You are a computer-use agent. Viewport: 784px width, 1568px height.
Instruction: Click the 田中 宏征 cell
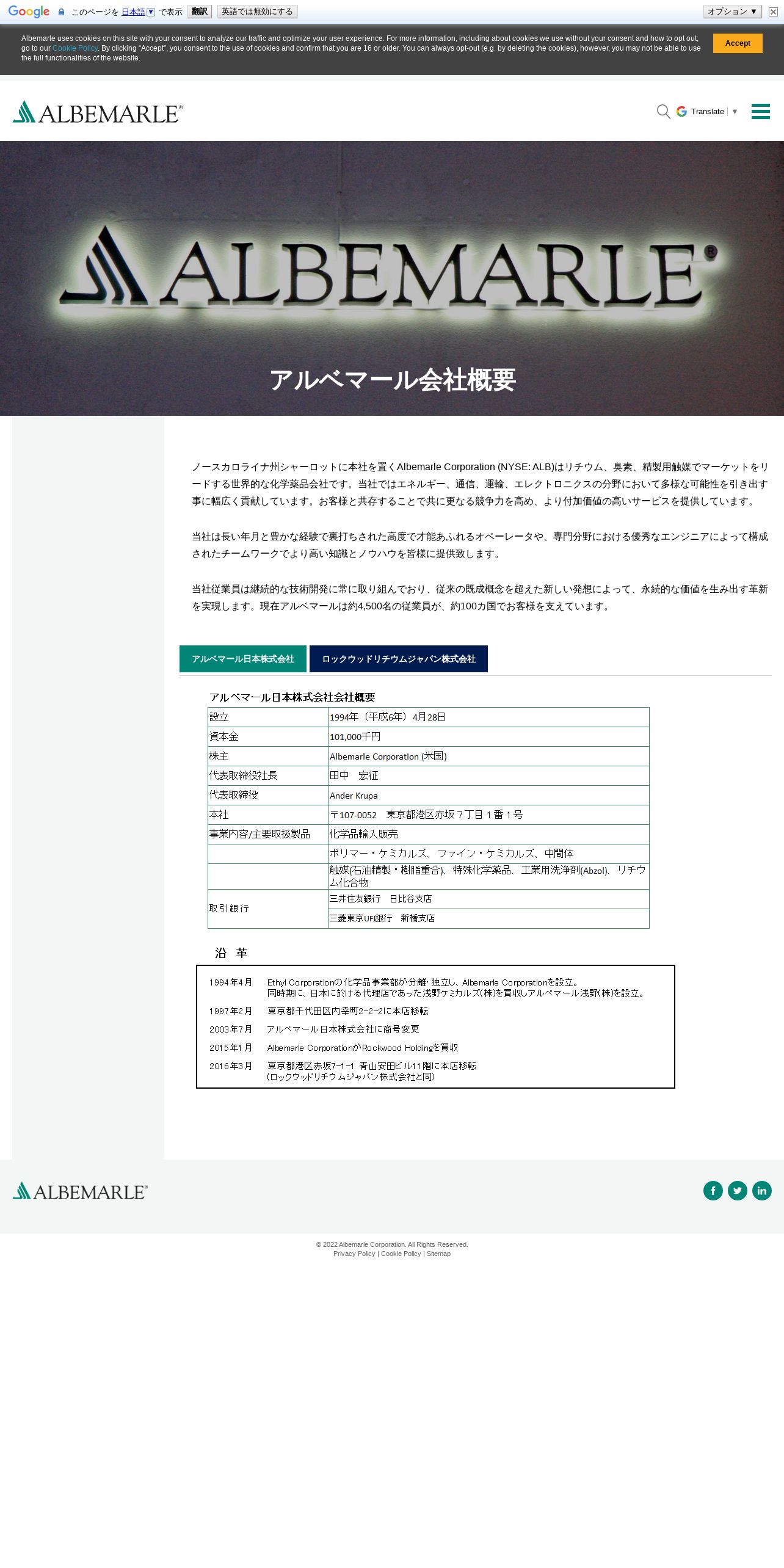pos(488,776)
